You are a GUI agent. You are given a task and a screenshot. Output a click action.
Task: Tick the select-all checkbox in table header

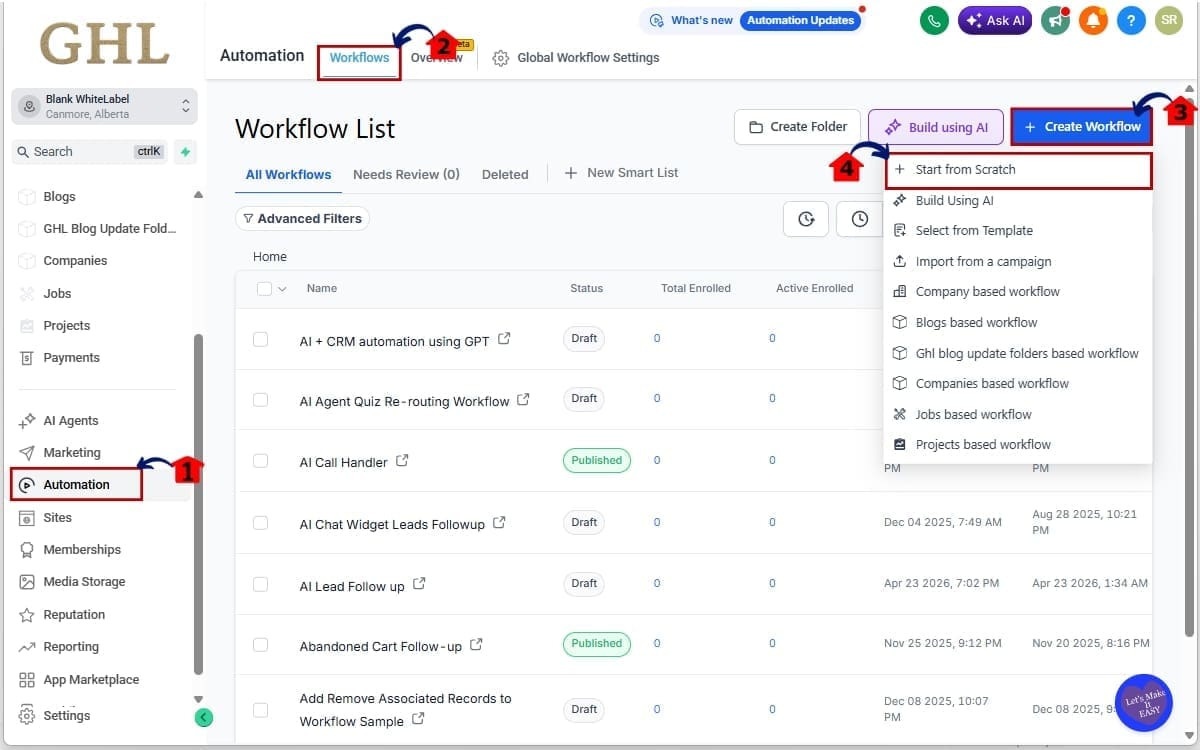point(264,289)
